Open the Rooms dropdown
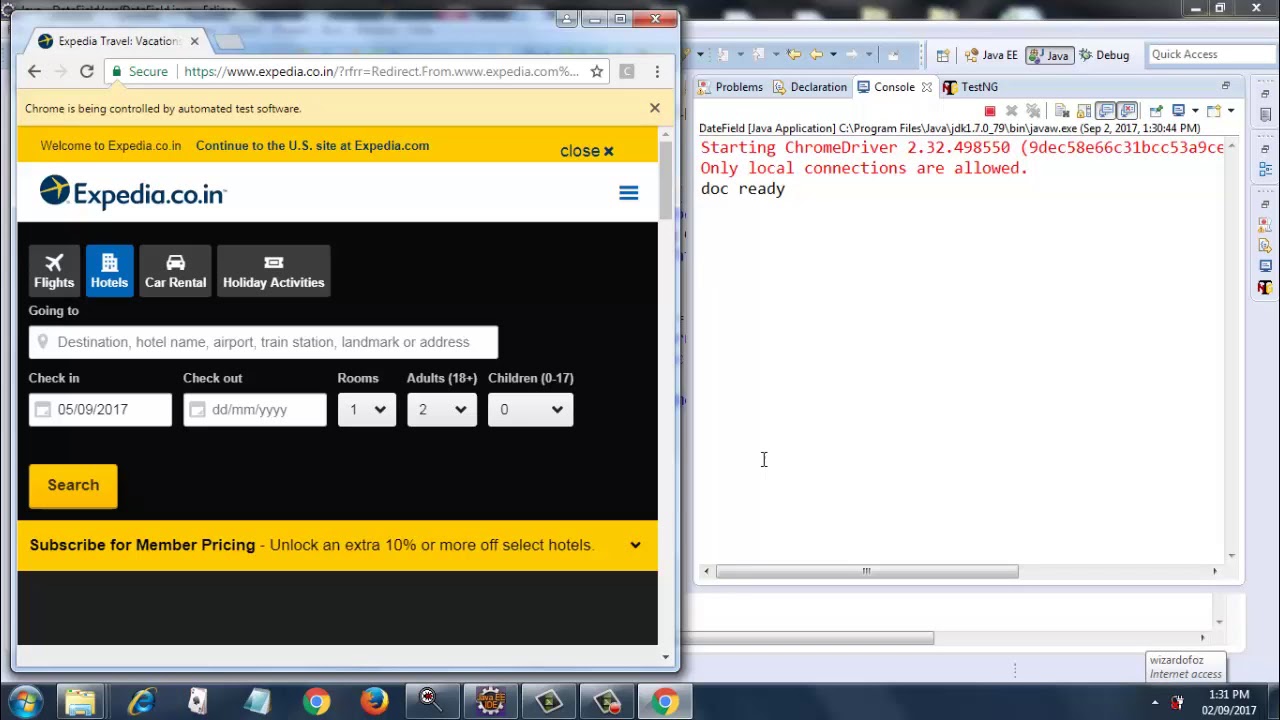Viewport: 1280px width, 720px height. 367,410
